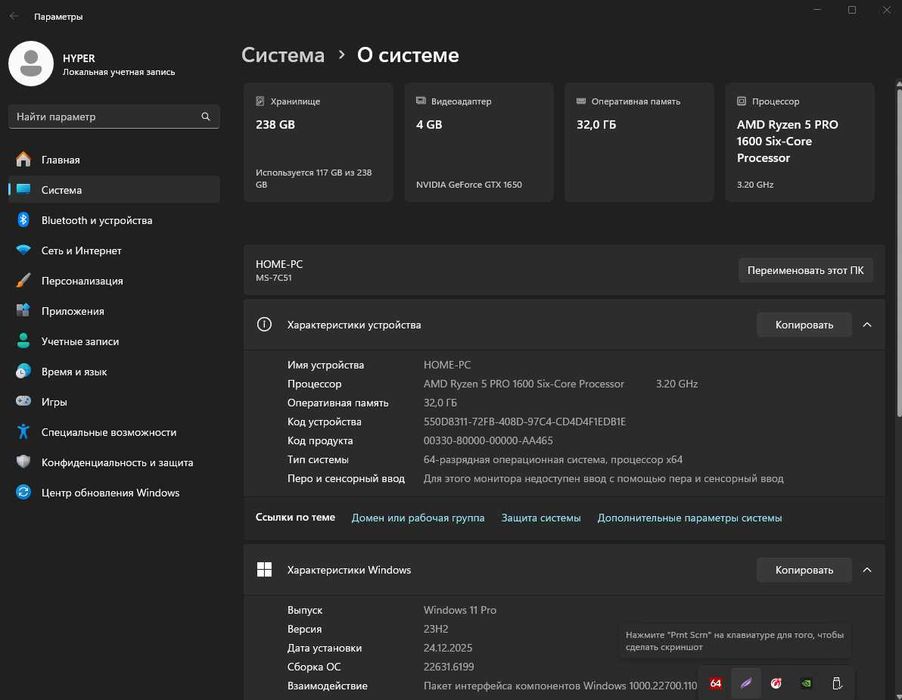Open the Защита системы link

(x=541, y=518)
